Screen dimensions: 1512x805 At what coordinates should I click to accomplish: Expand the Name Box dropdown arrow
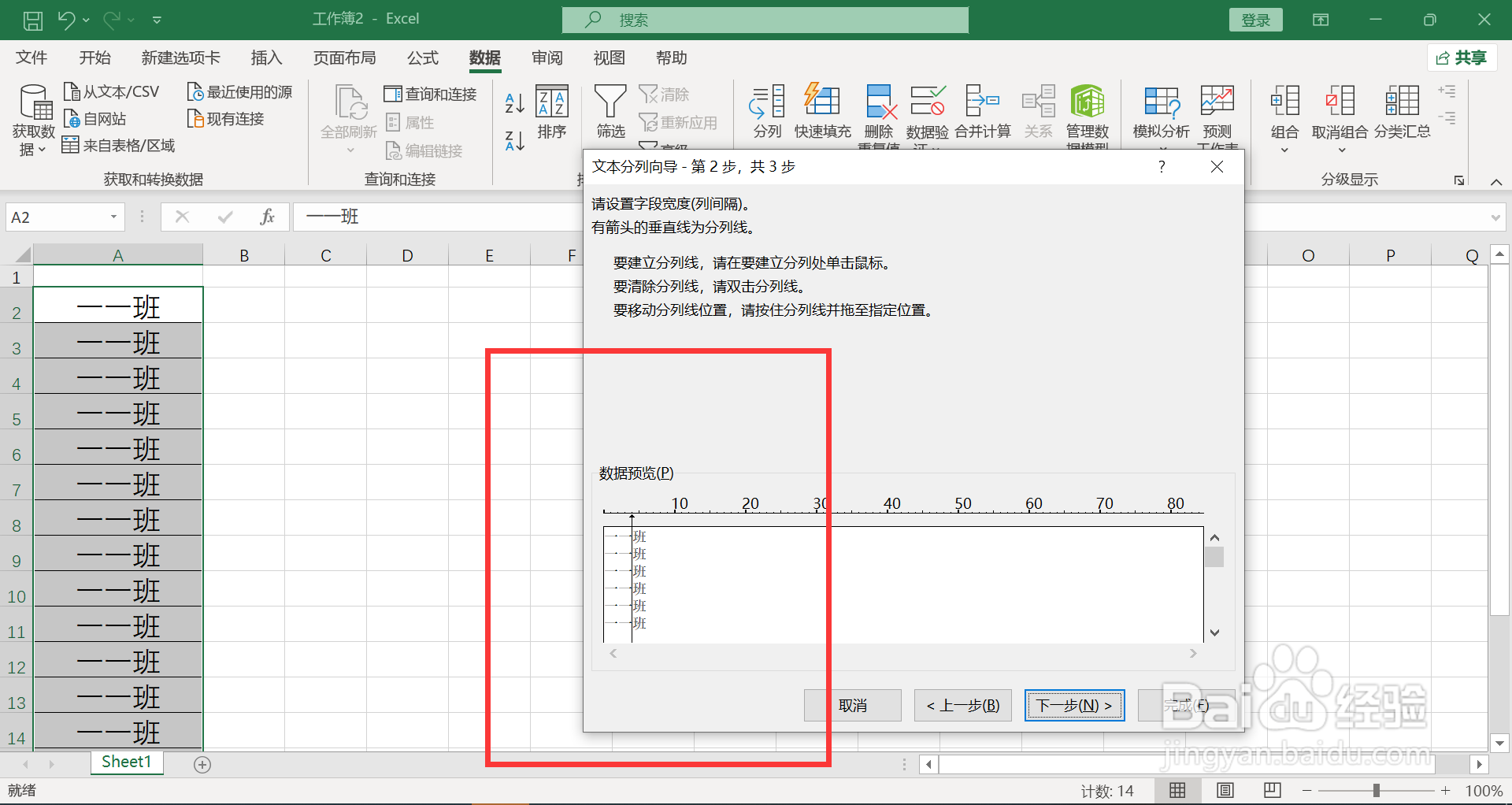[x=113, y=217]
